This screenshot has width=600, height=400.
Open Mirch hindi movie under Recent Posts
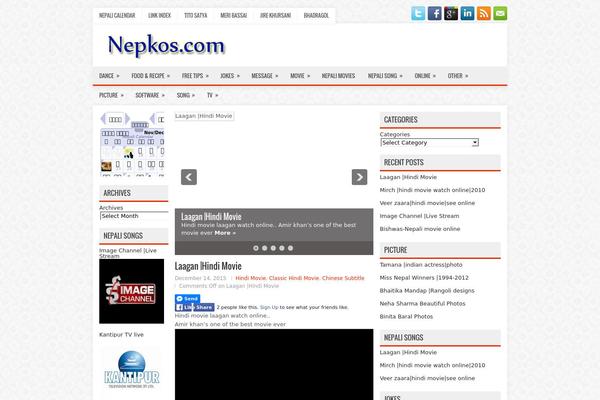pos(432,190)
